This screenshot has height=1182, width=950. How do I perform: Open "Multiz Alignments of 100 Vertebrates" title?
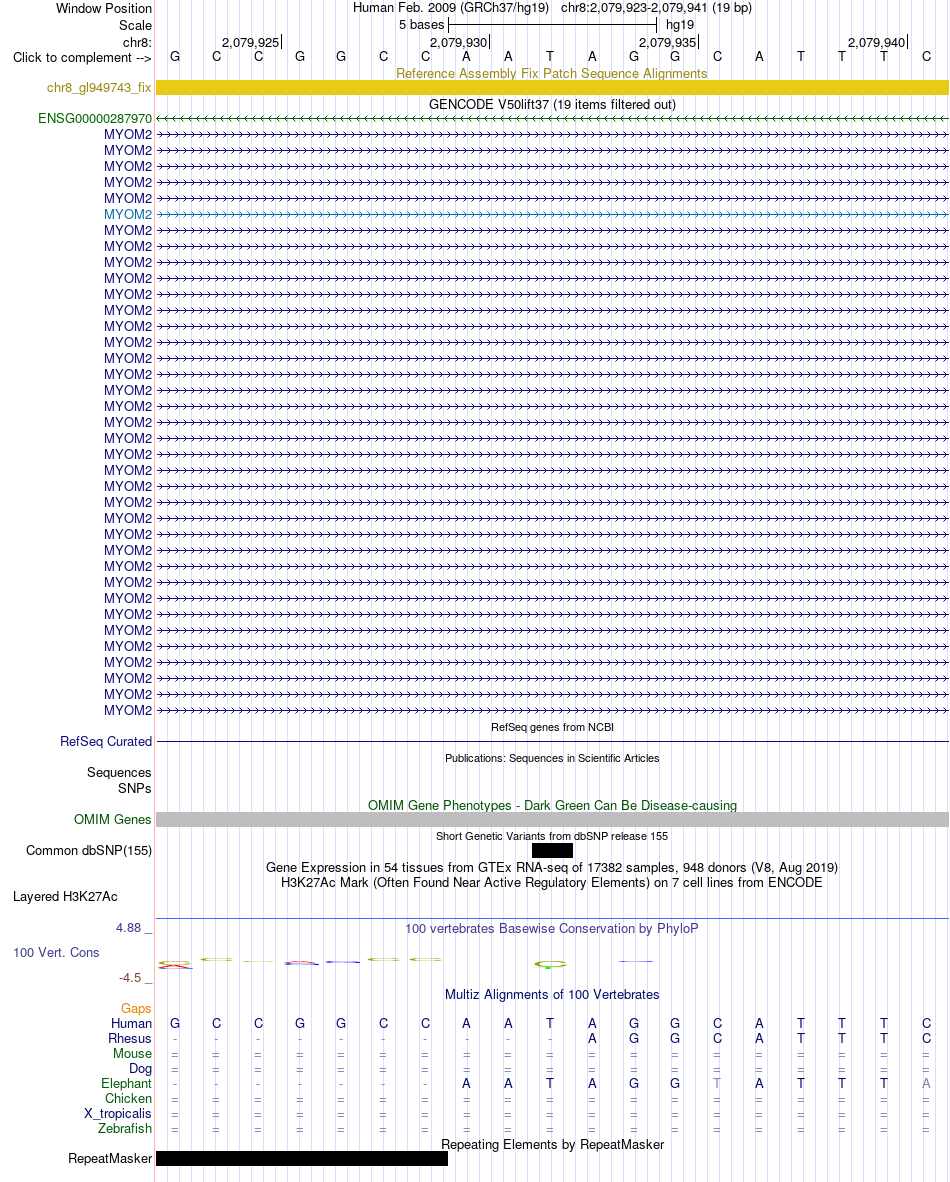(x=552, y=994)
